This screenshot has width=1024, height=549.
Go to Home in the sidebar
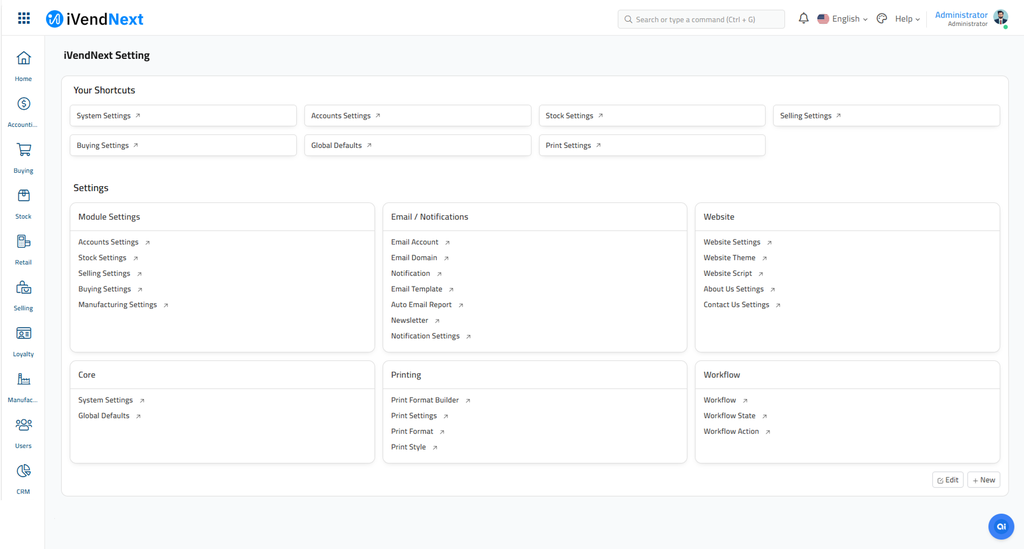tap(24, 66)
